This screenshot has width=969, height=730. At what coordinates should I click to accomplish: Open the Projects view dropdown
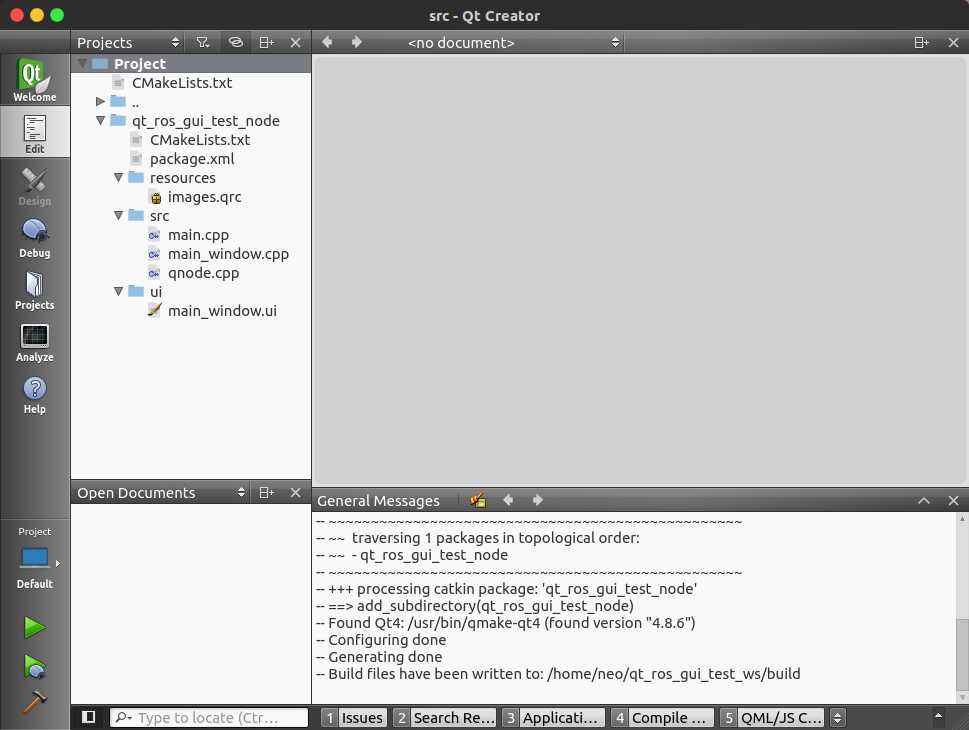[x=129, y=42]
